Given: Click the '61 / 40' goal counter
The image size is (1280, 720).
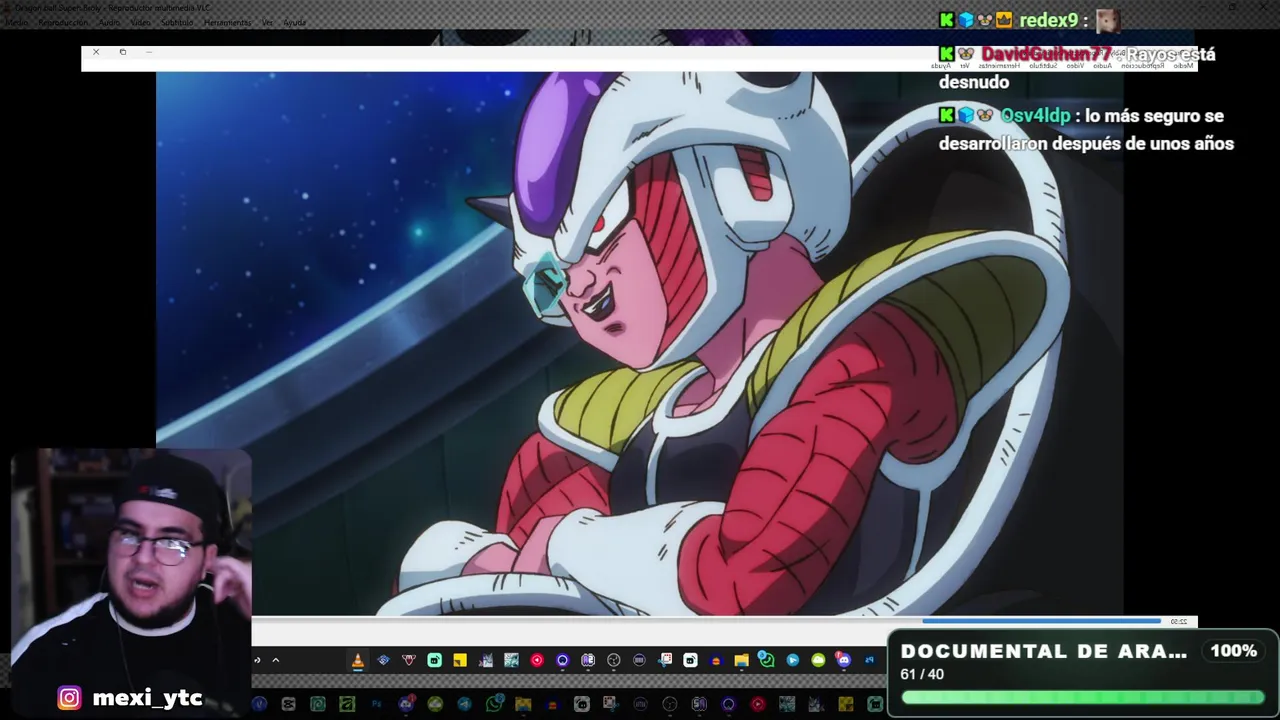Looking at the screenshot, I should coord(922,674).
